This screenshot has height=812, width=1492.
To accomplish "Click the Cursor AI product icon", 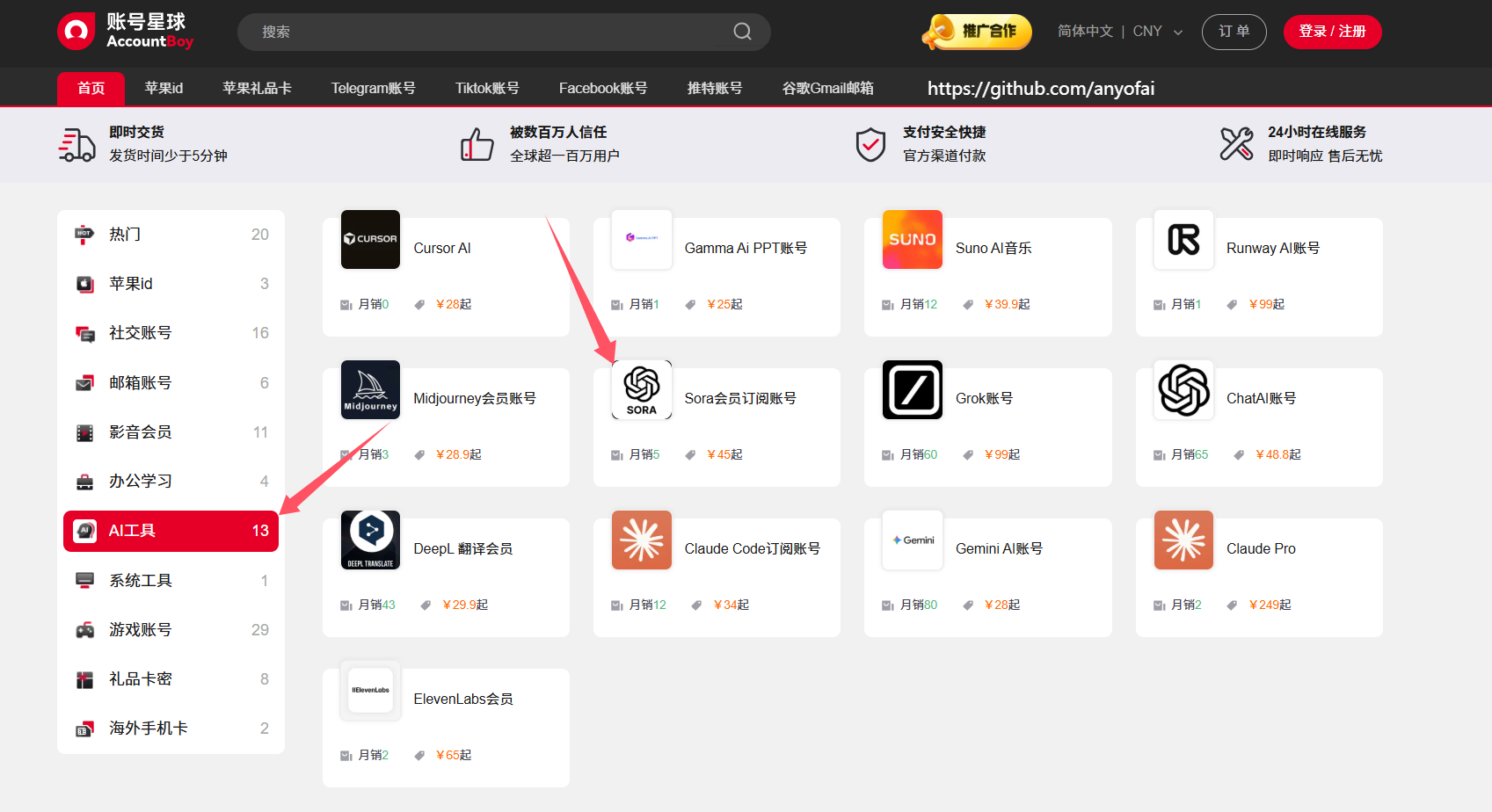I will (x=369, y=239).
